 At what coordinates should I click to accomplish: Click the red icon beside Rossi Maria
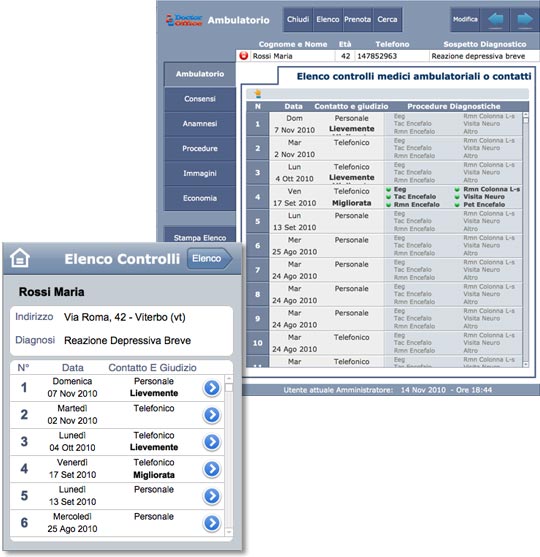[244, 56]
